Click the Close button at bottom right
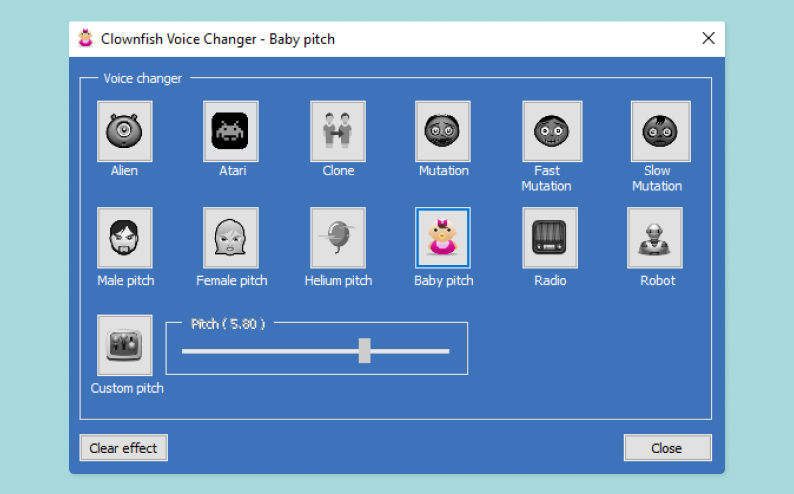Viewport: 794px width, 494px height. tap(667, 448)
